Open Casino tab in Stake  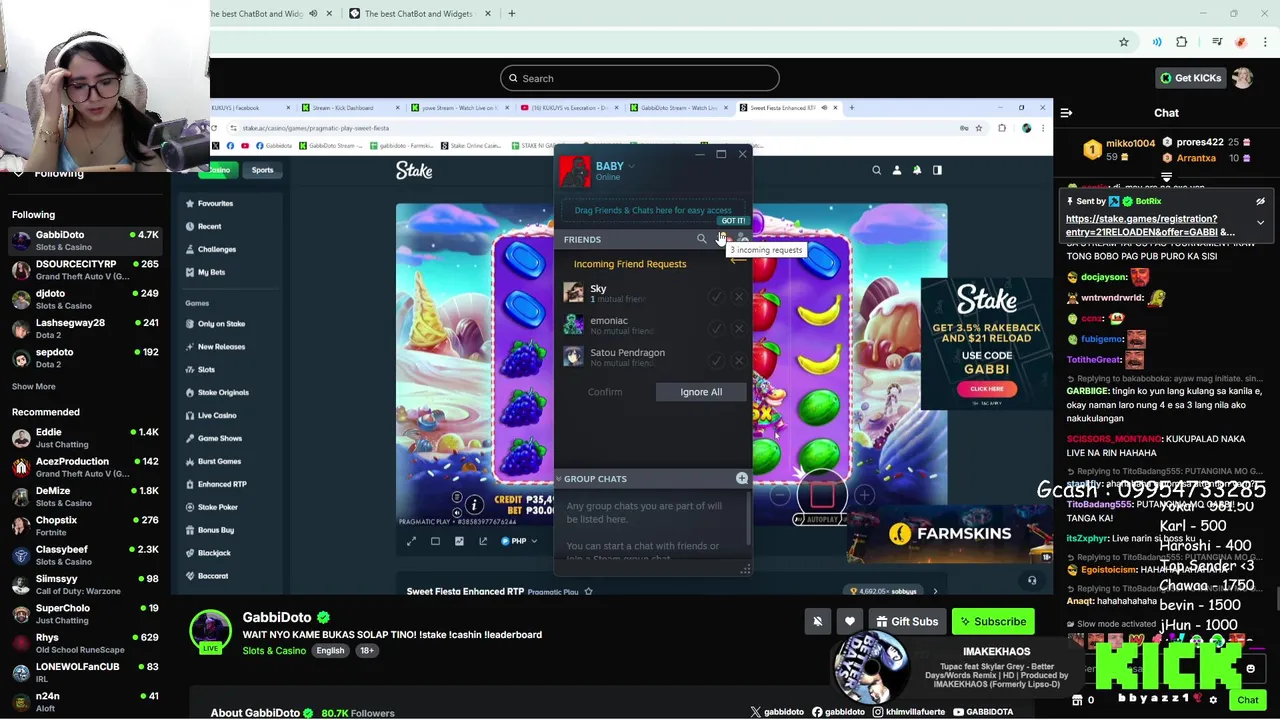pos(220,170)
